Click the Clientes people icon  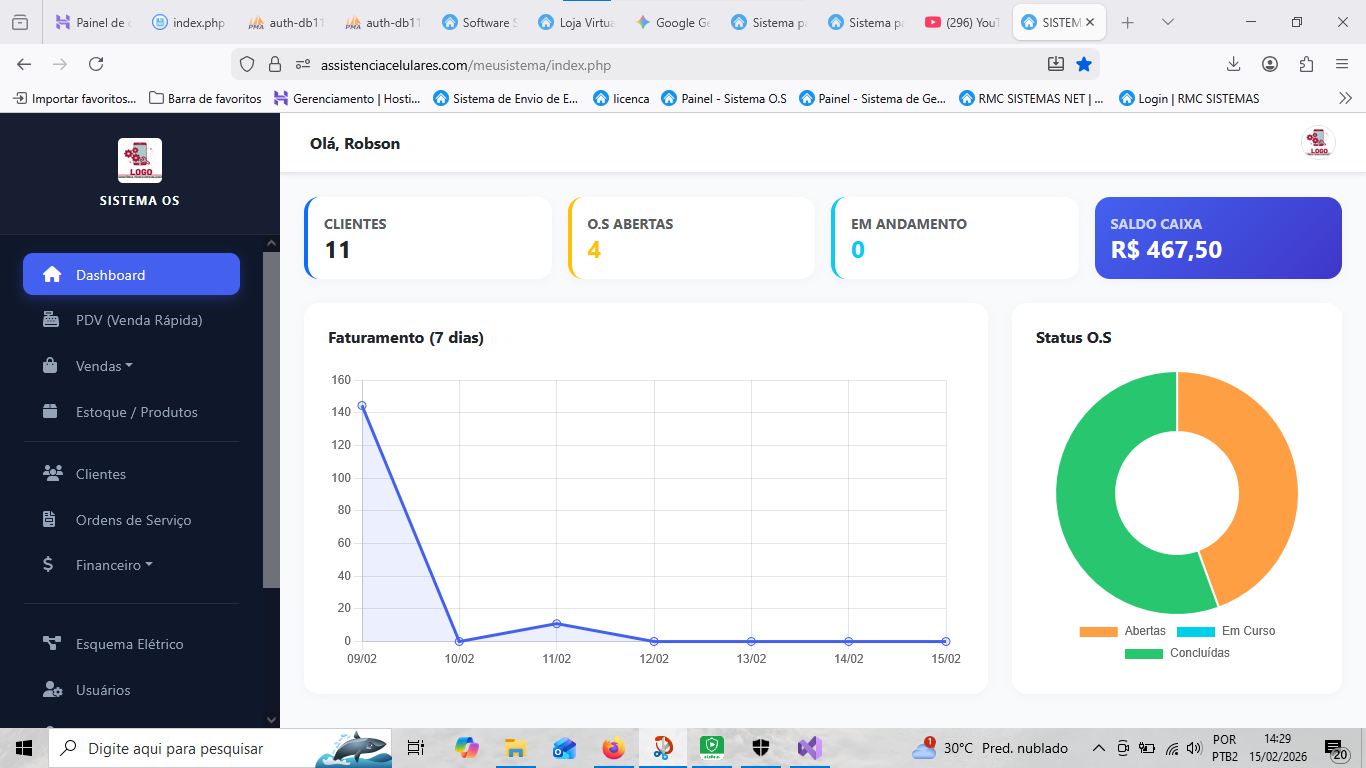[52, 474]
